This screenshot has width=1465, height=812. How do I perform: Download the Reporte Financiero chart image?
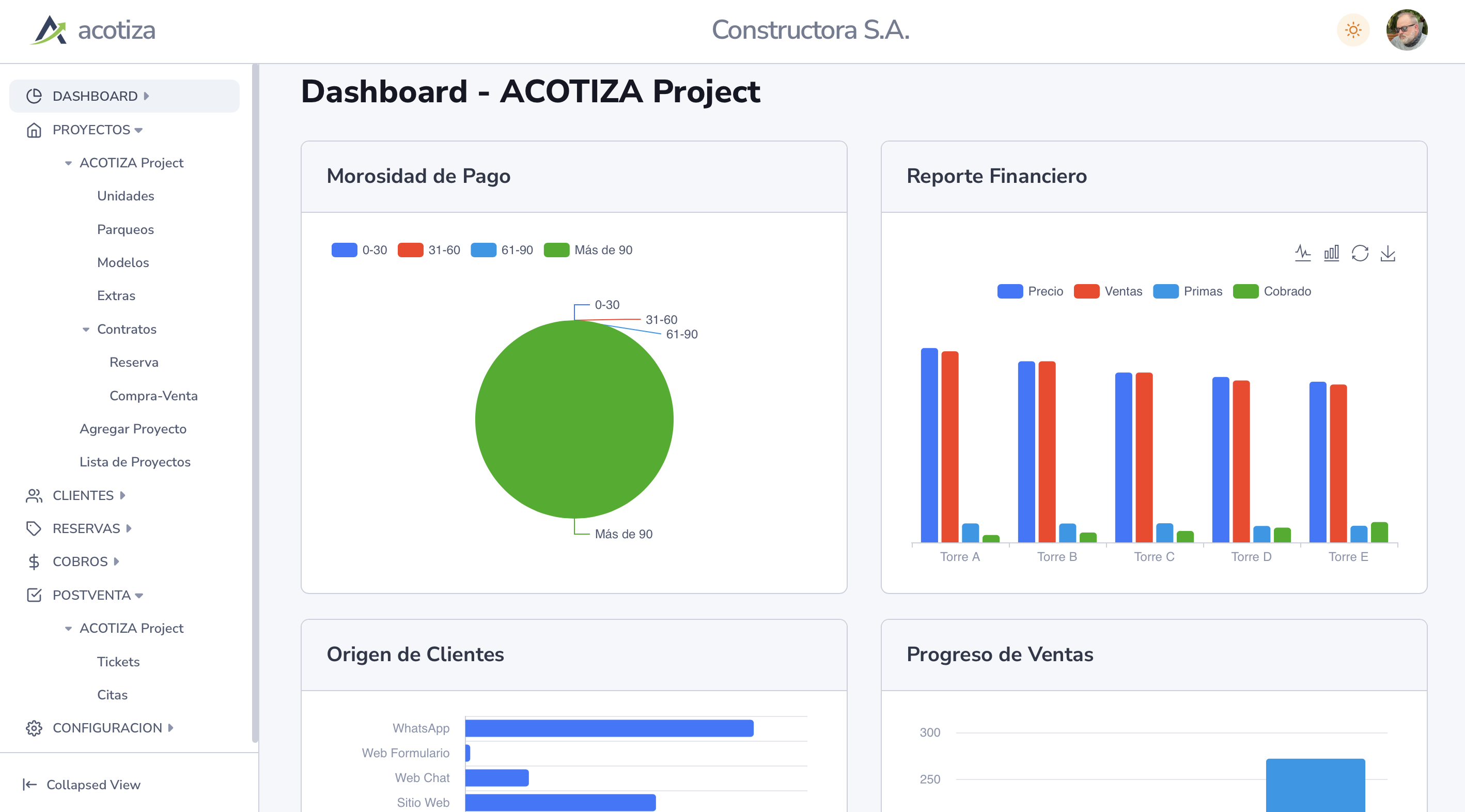(x=1388, y=253)
